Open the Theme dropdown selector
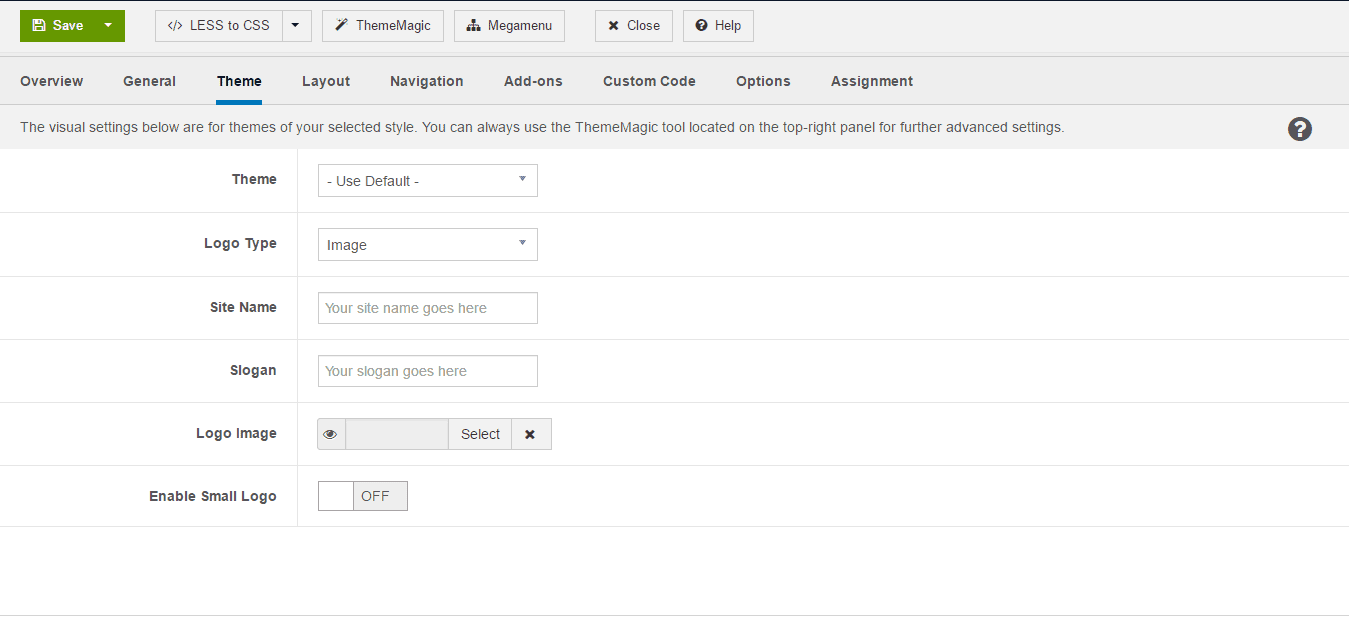1349x617 pixels. [427, 181]
